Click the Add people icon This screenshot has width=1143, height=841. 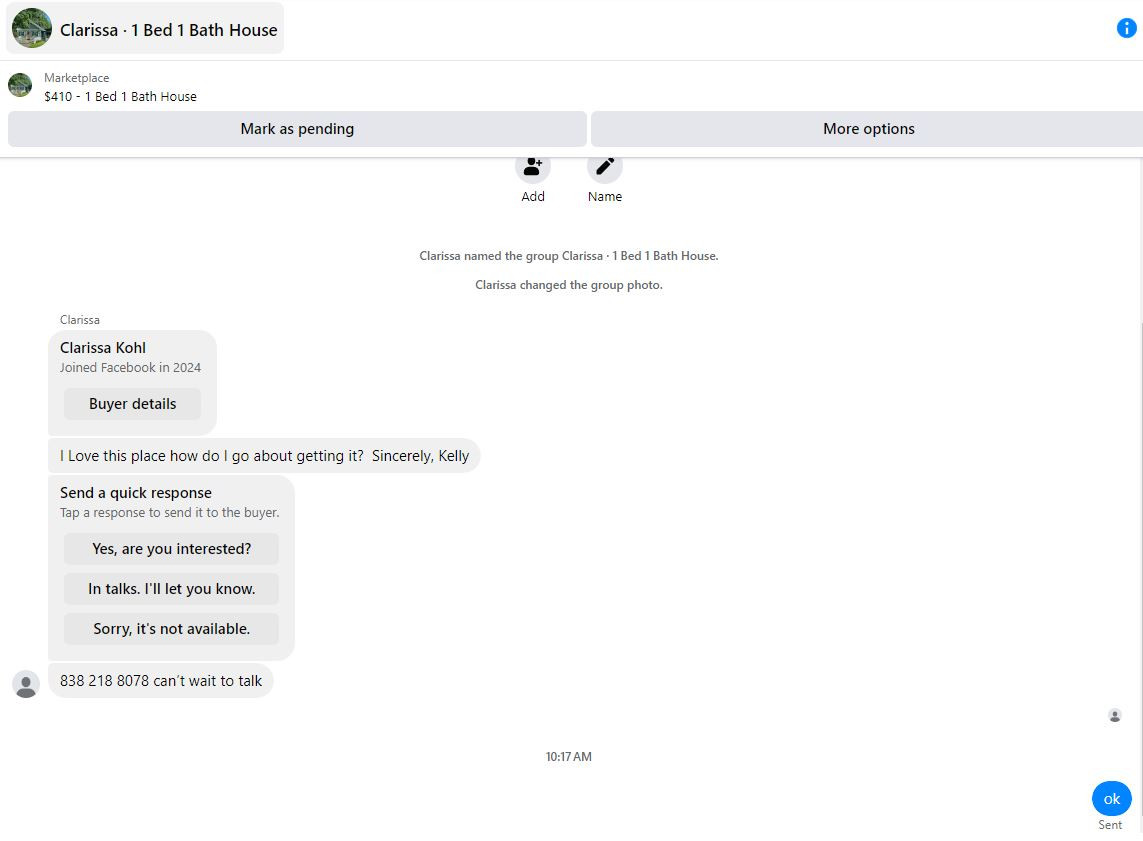[x=532, y=167]
